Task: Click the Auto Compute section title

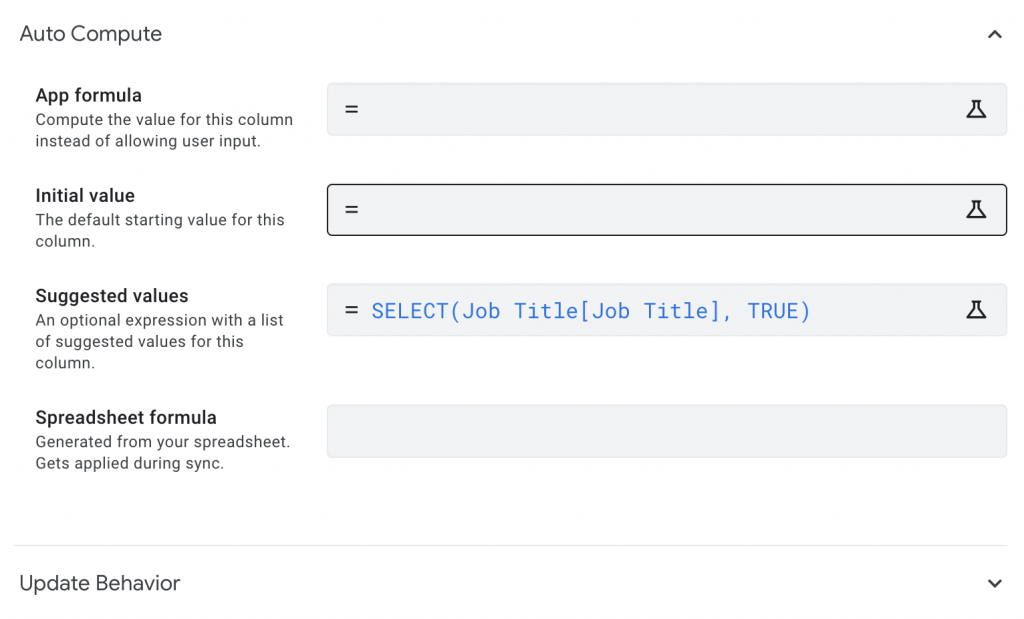Action: tap(91, 34)
